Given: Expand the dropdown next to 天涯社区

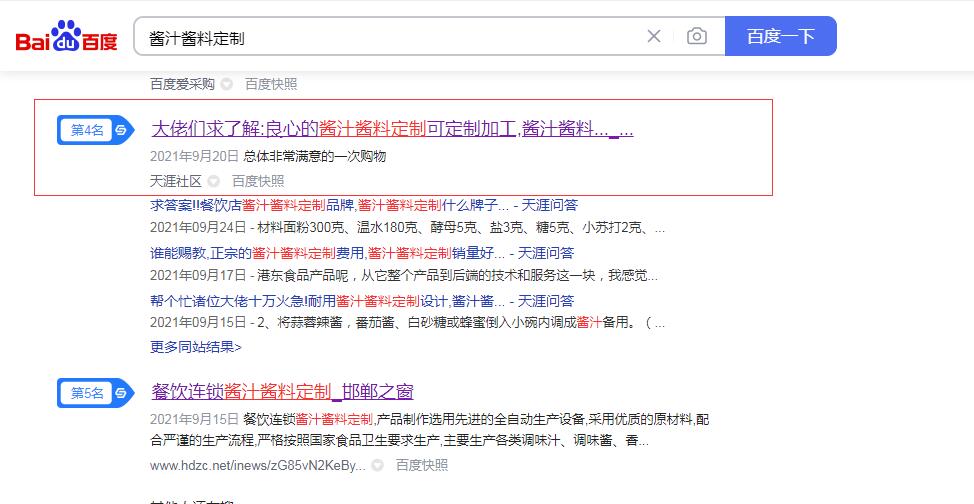Looking at the screenshot, I should pyautogui.click(x=214, y=181).
